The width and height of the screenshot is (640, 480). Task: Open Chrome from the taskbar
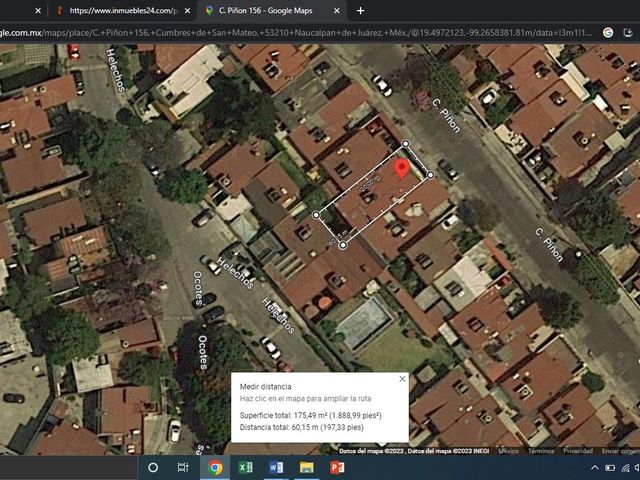pos(215,467)
